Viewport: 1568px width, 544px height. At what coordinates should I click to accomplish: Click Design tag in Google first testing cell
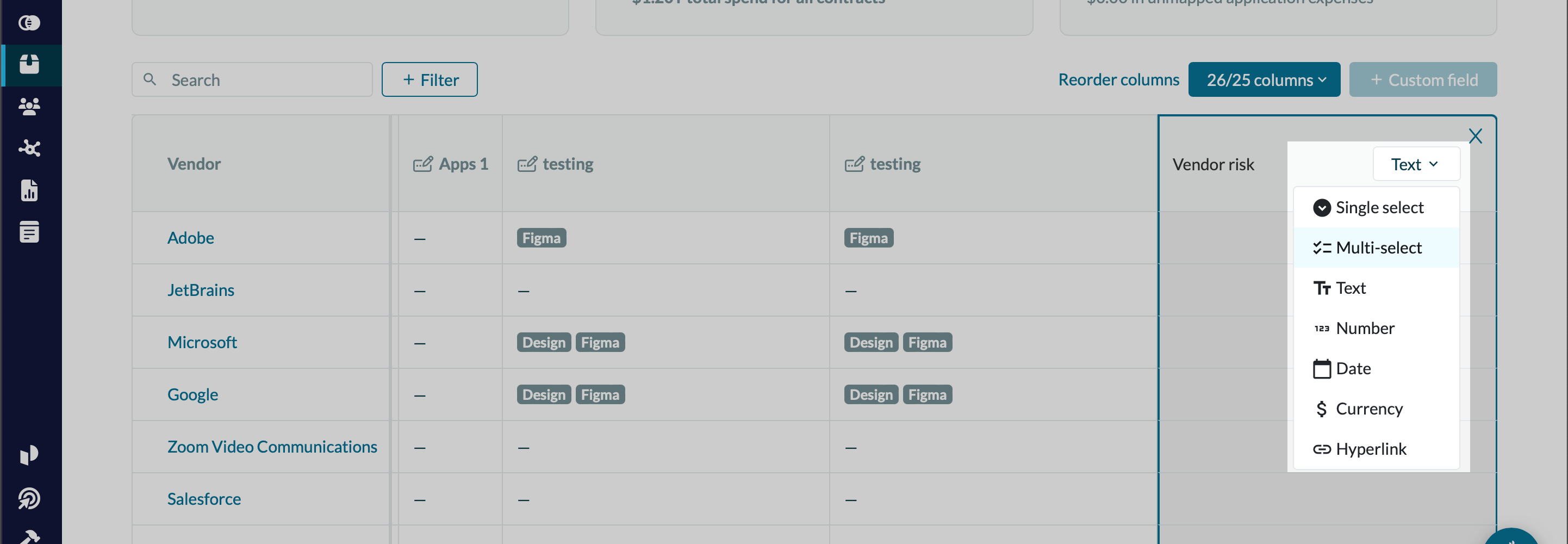coord(544,395)
